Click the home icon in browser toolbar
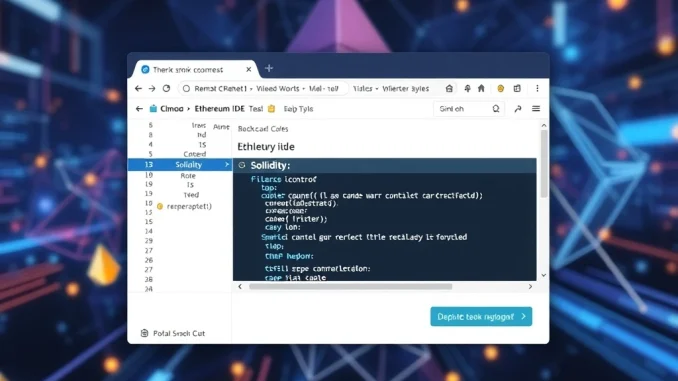 pos(481,89)
